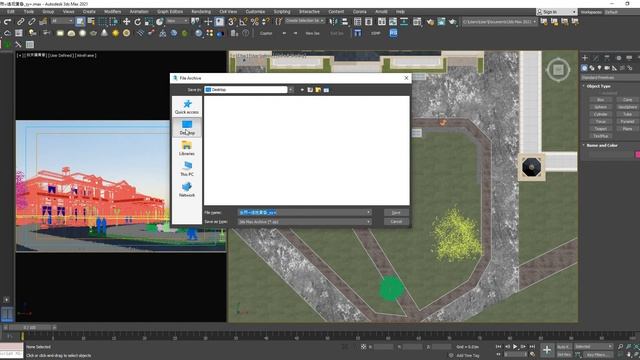Click the yellow sun light icon
Viewport: 640px width, 360px height.
click(116, 33)
